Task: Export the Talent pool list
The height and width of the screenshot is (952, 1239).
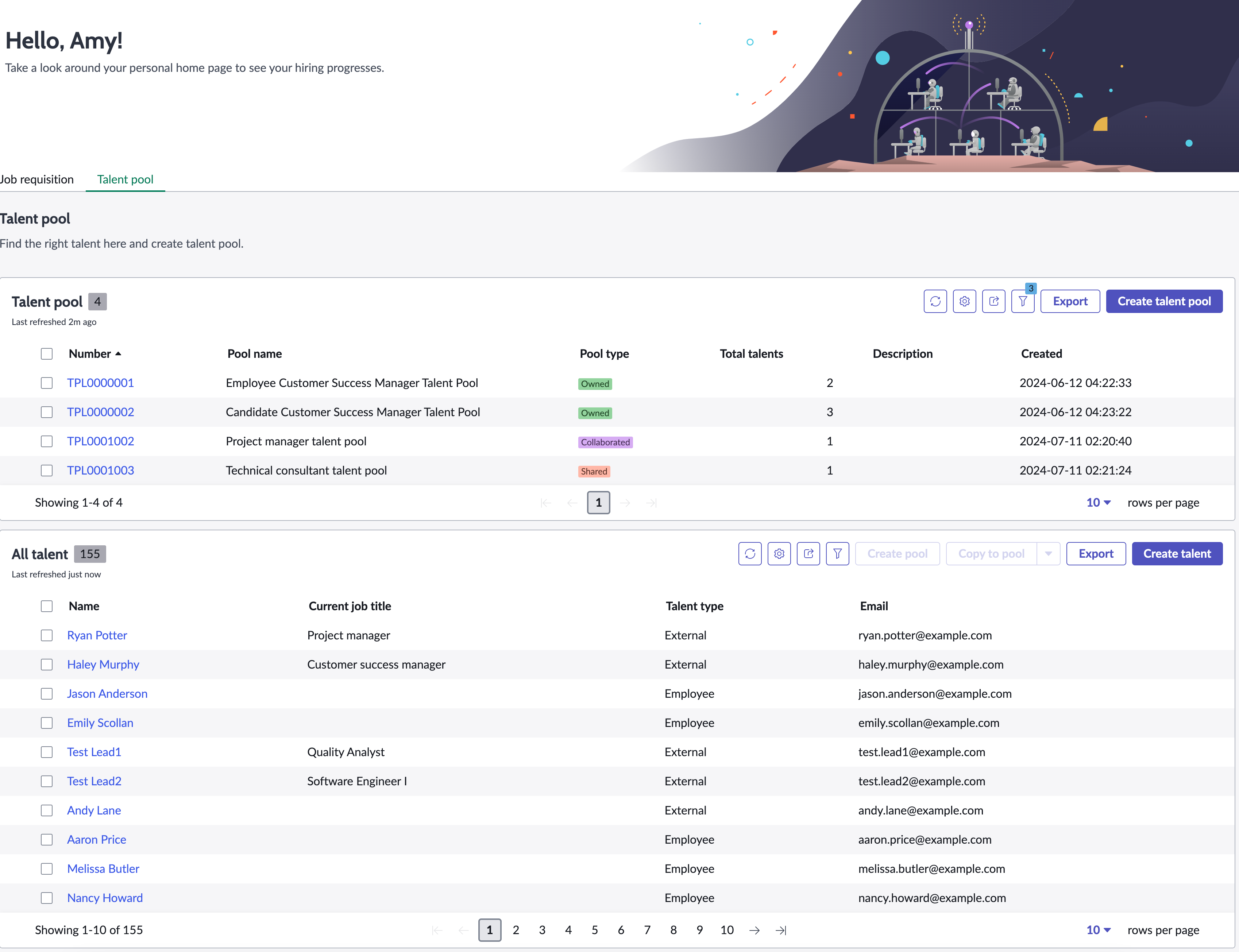Action: tap(1070, 301)
